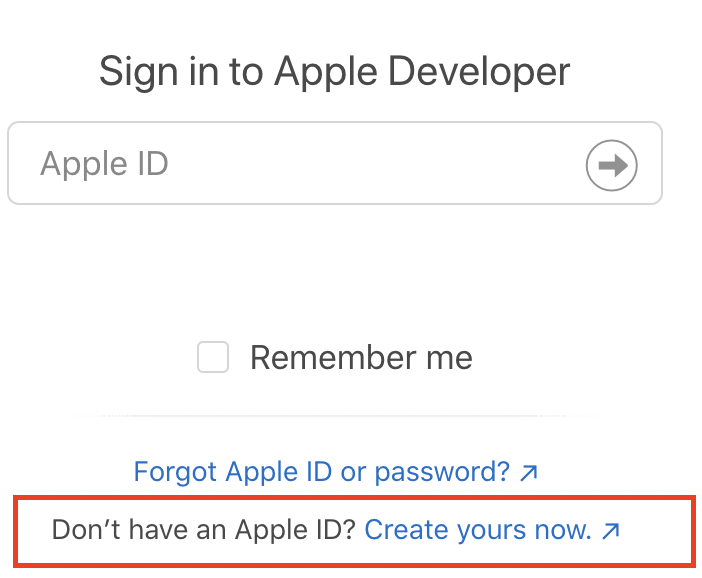702x578 pixels.
Task: Click the external-link arrow after Create yours now
Action: pos(611,531)
